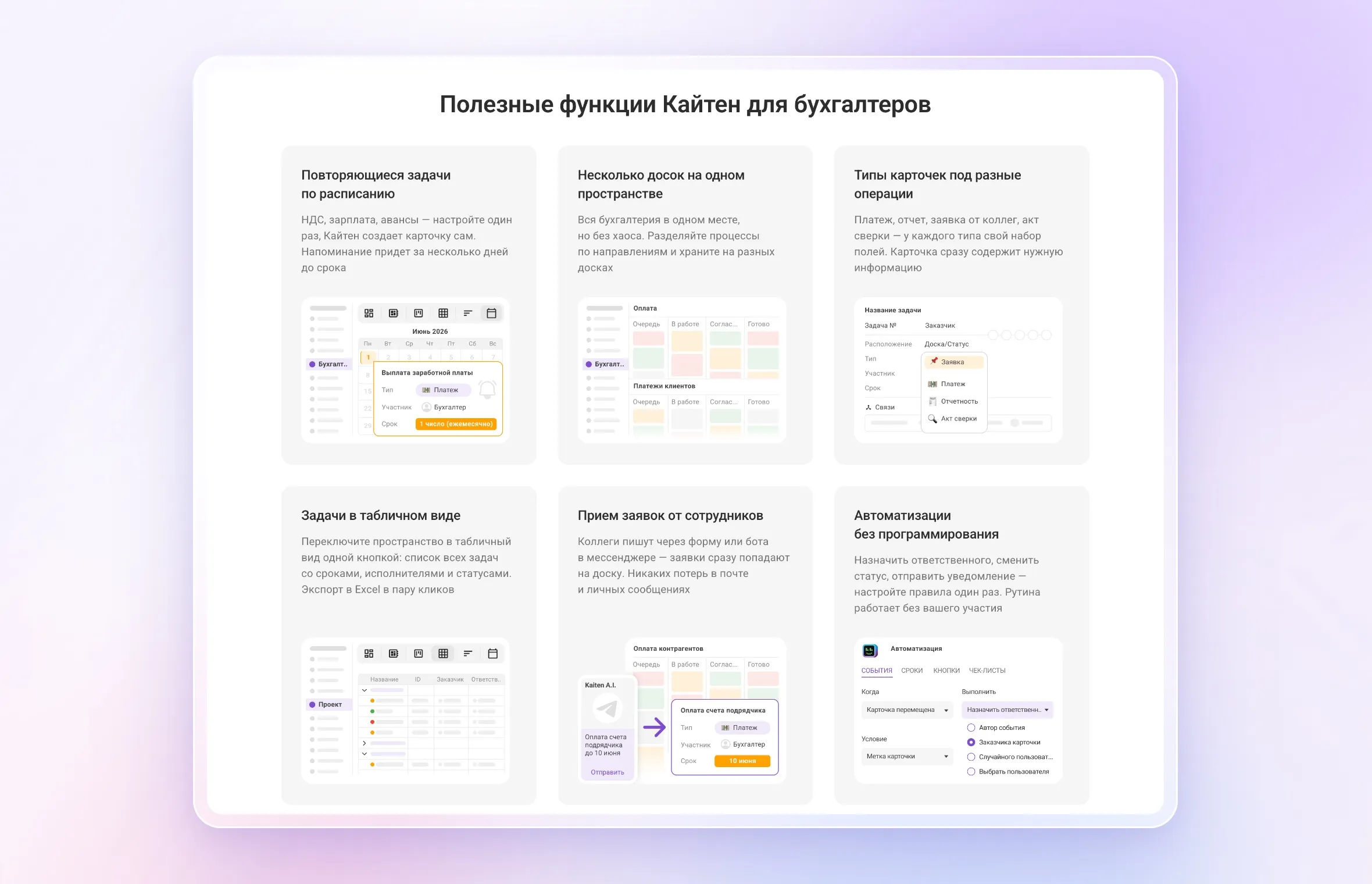Image resolution: width=1372 pixels, height=884 pixels.
Task: Choose the Случайного пользоват... radio option
Action: click(971, 757)
